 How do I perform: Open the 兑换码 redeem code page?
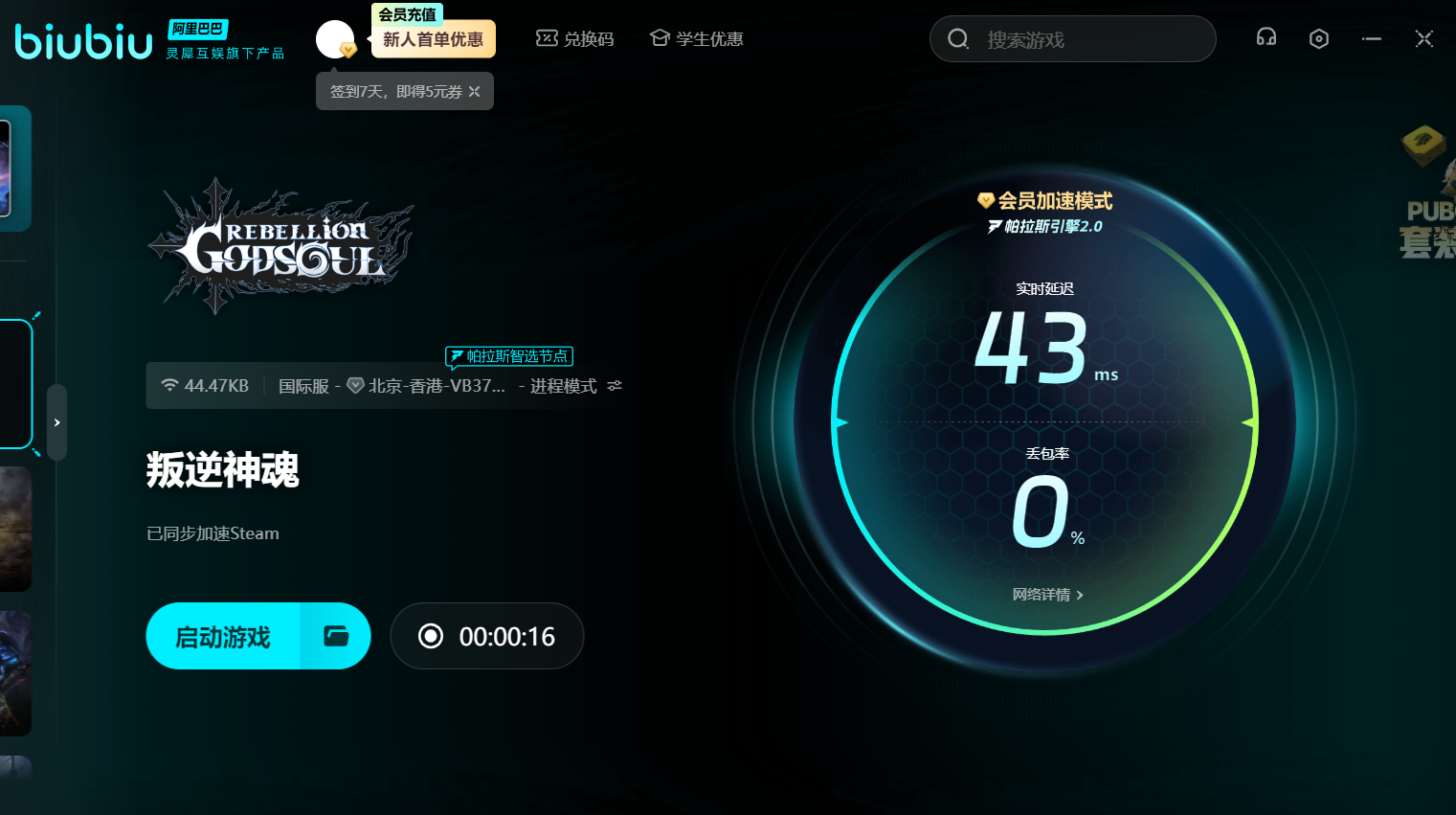pyautogui.click(x=575, y=38)
